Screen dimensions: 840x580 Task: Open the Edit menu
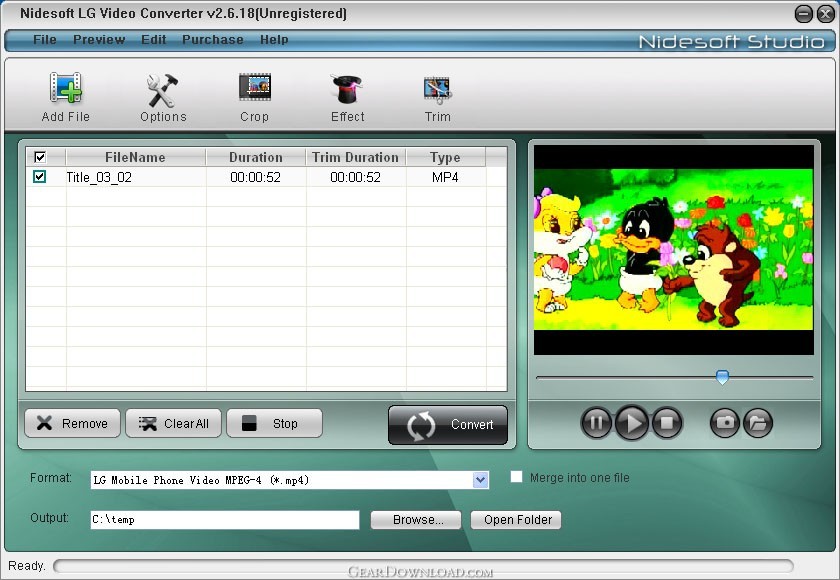(154, 40)
